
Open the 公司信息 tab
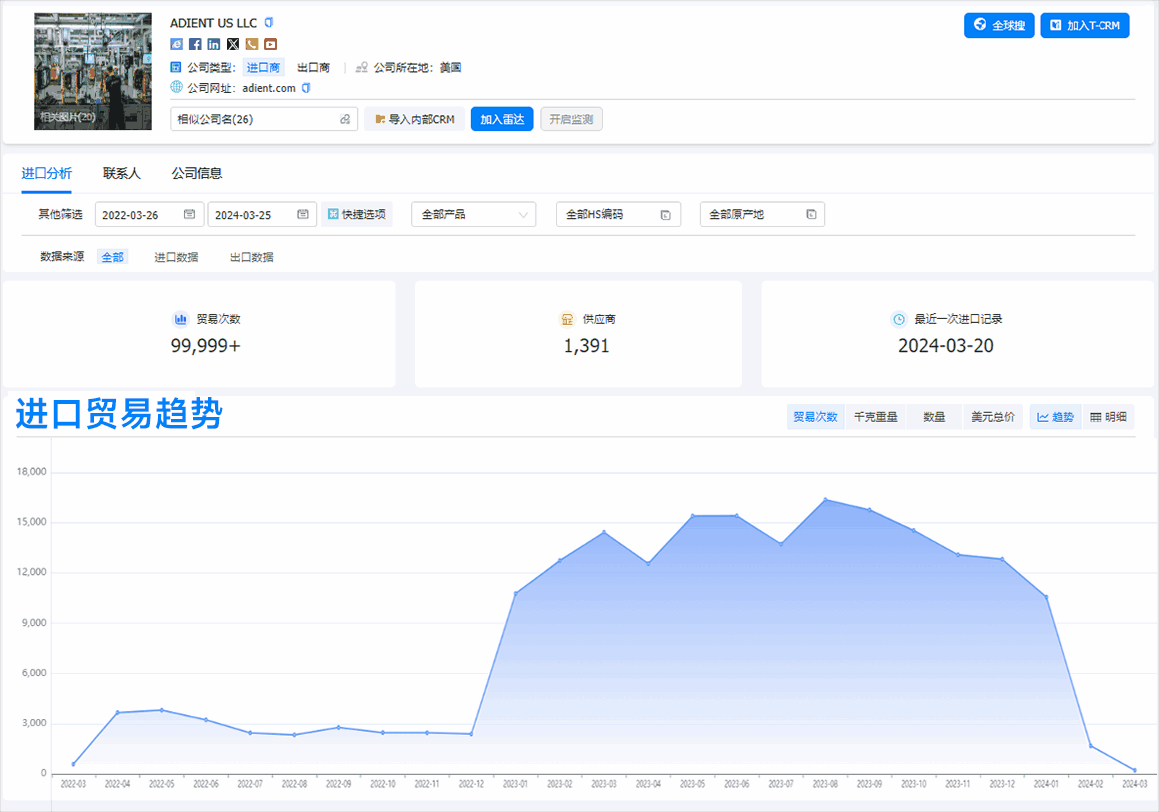pyautogui.click(x=196, y=173)
